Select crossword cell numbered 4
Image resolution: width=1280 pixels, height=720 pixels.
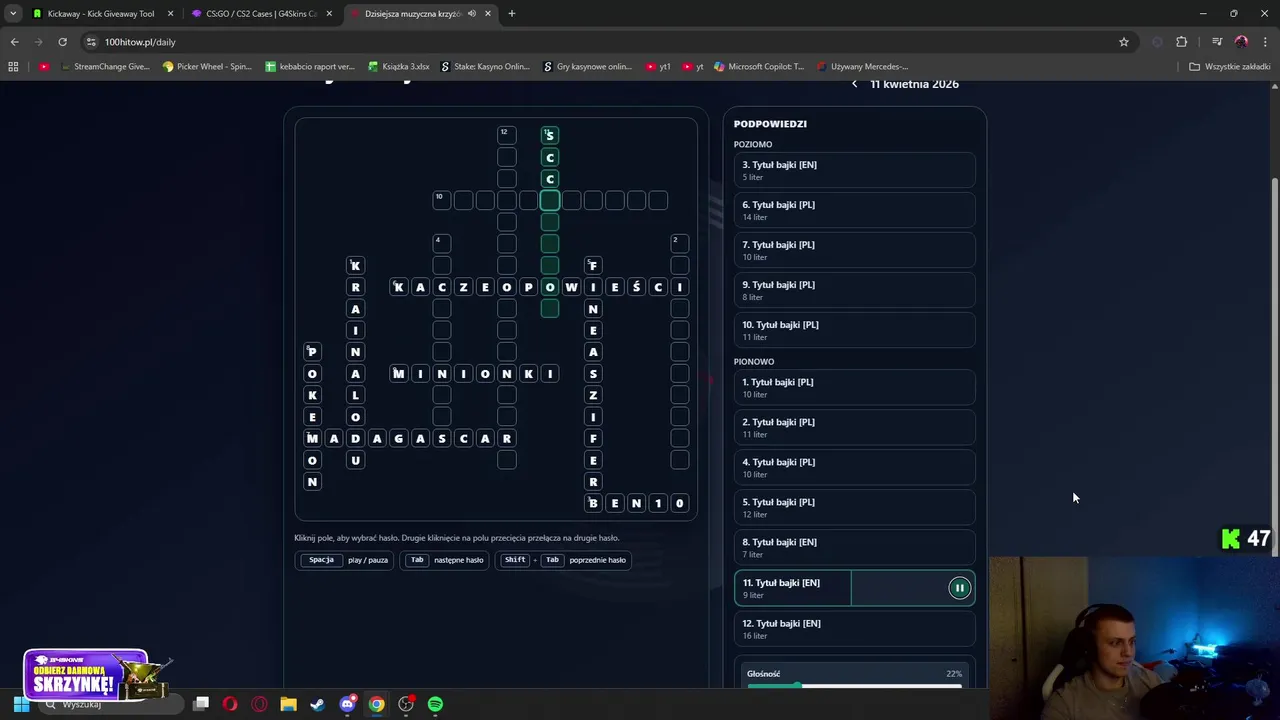442,243
